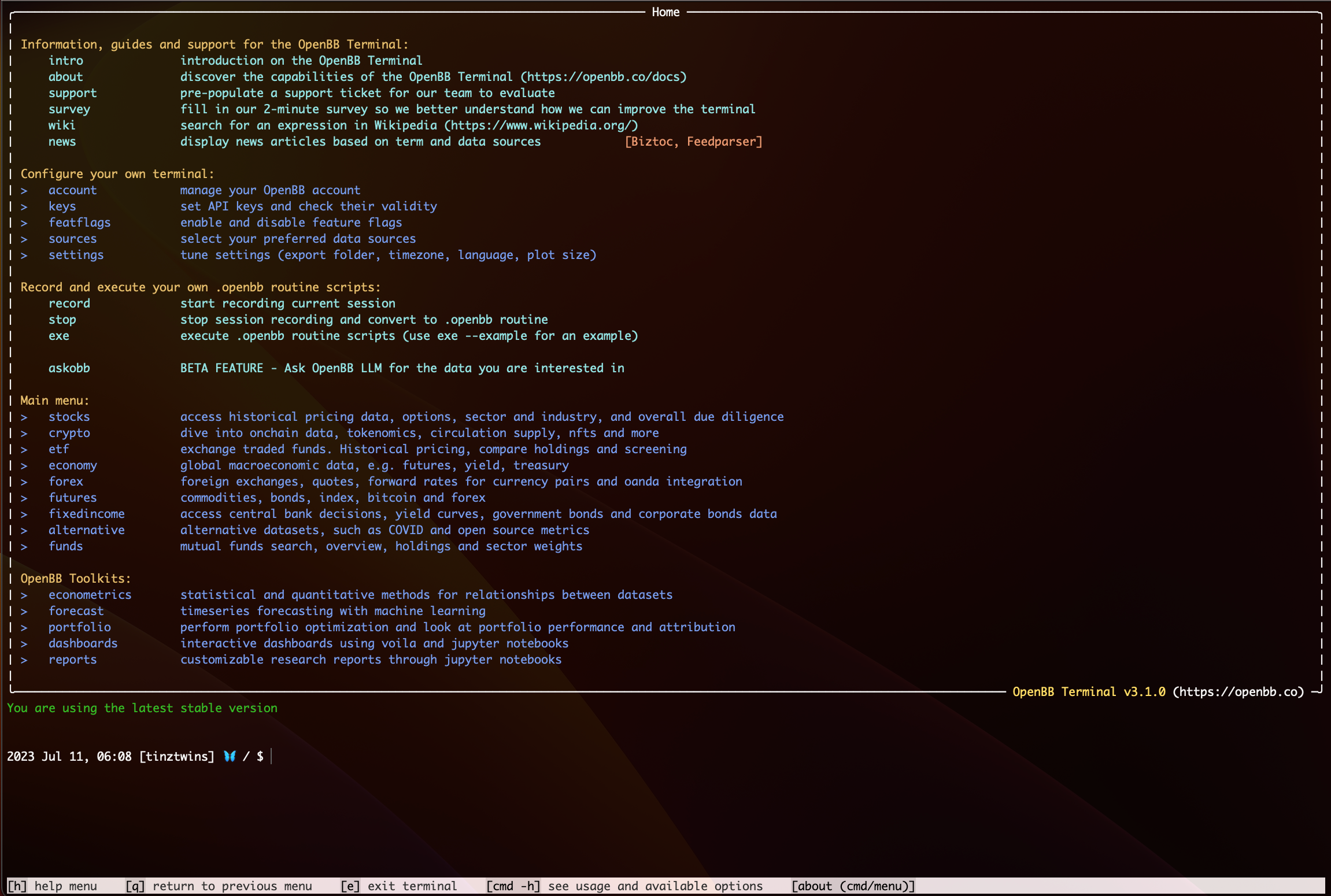
Task: Click the blue butterfly icon in prompt
Action: pyautogui.click(x=230, y=756)
